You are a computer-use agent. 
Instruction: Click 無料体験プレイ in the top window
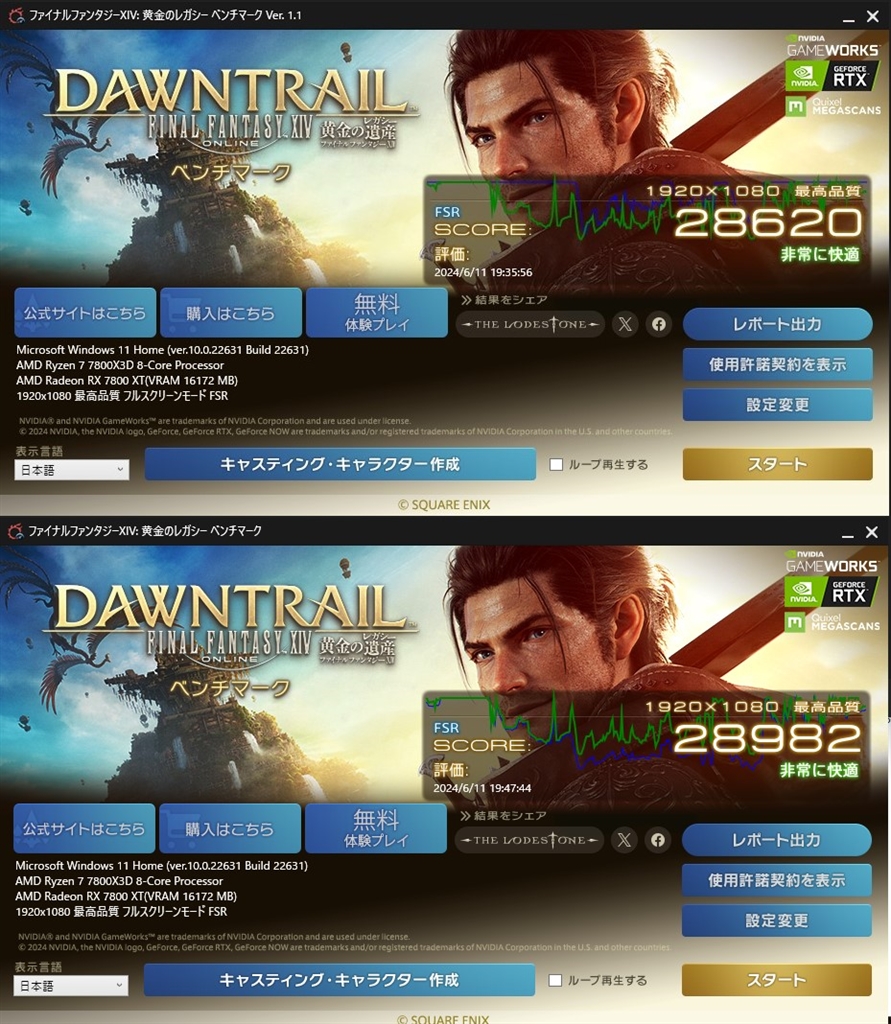[x=377, y=313]
